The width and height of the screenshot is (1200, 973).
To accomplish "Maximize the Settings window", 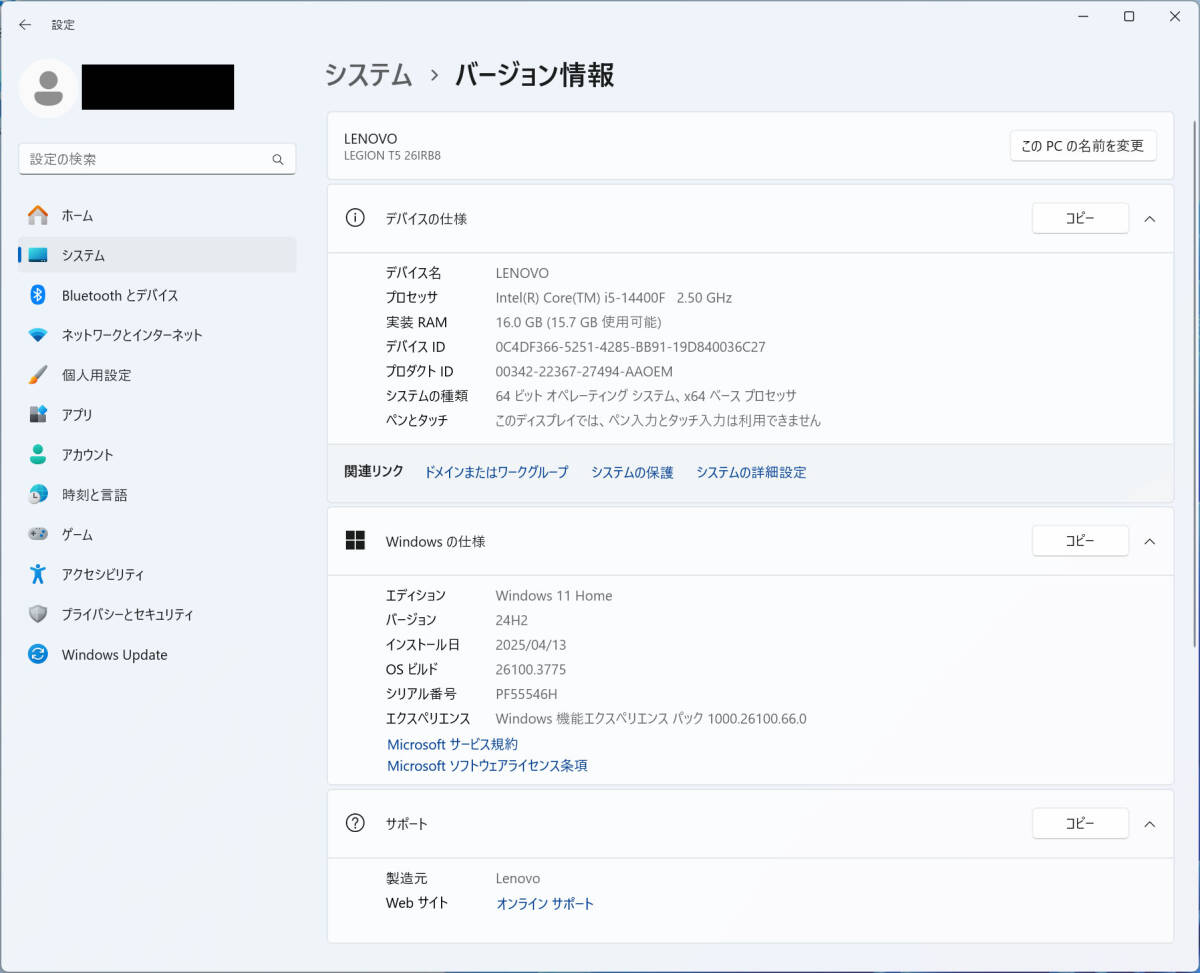I will point(1129,16).
